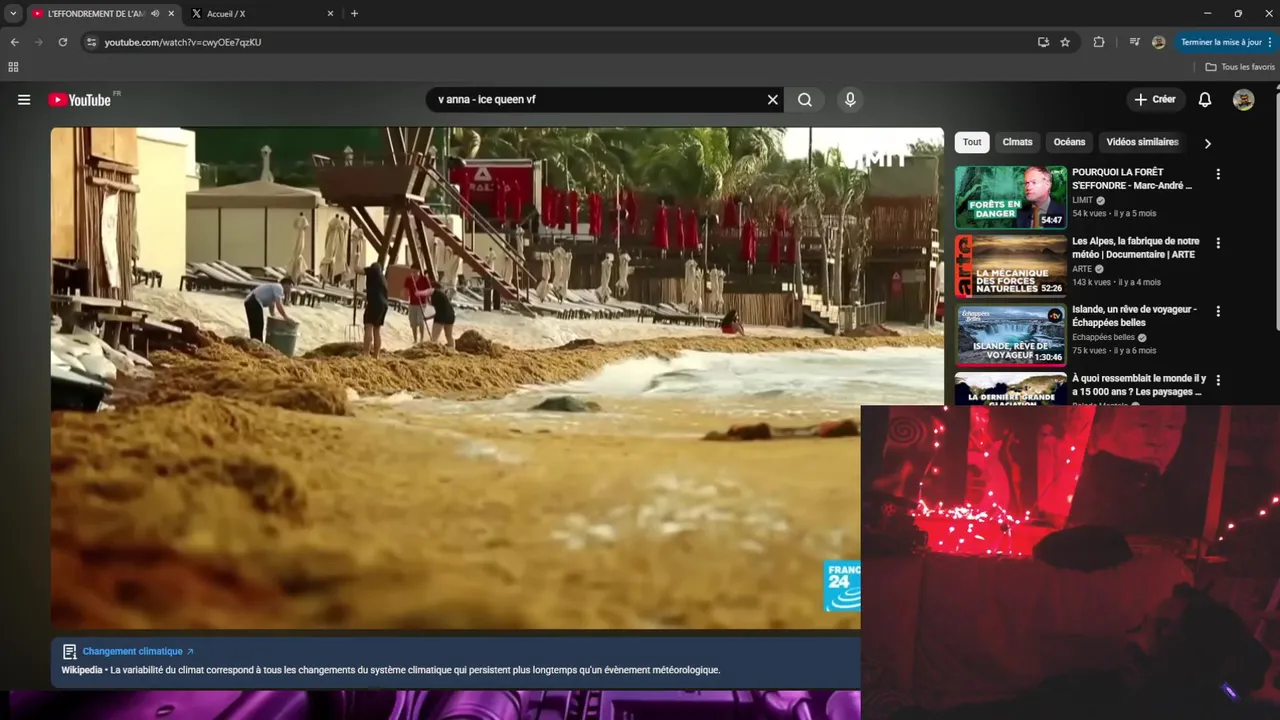This screenshot has width=1280, height=720.
Task: Install app icon in the address bar
Action: [x=1043, y=42]
